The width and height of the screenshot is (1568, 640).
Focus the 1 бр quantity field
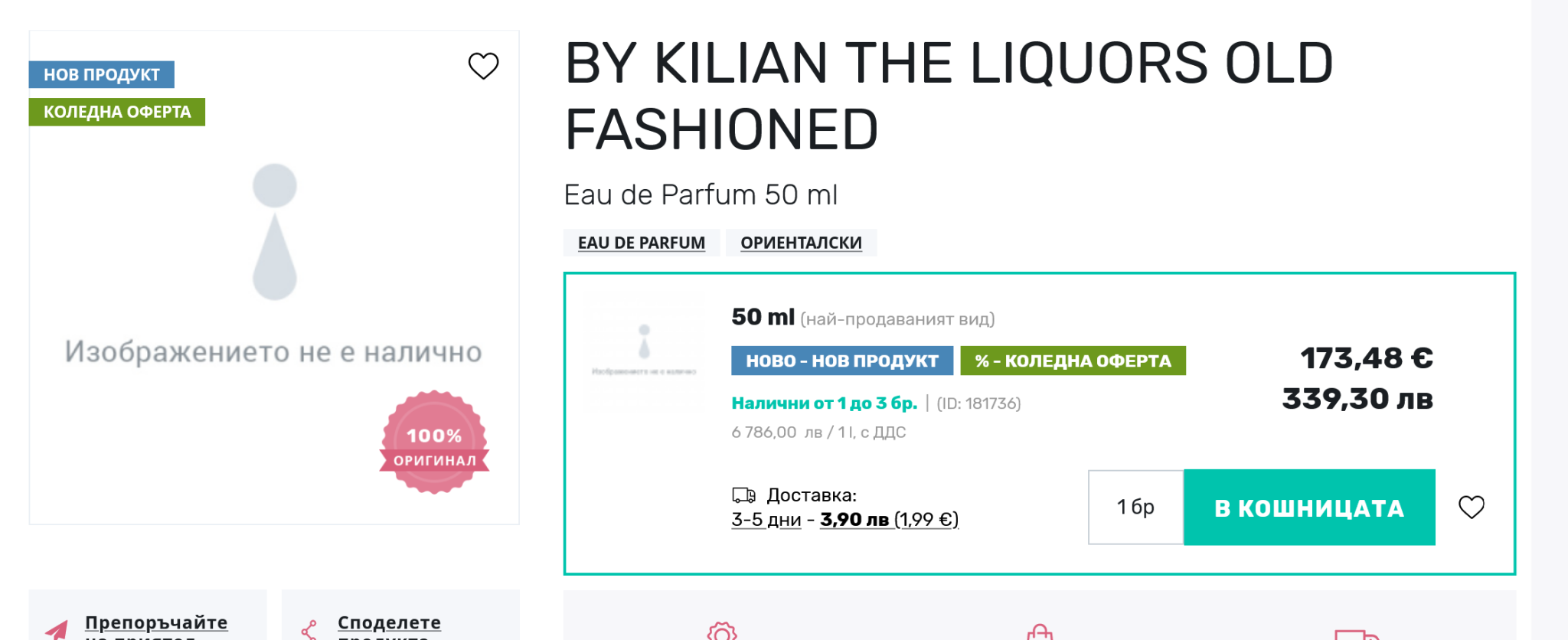(1135, 507)
